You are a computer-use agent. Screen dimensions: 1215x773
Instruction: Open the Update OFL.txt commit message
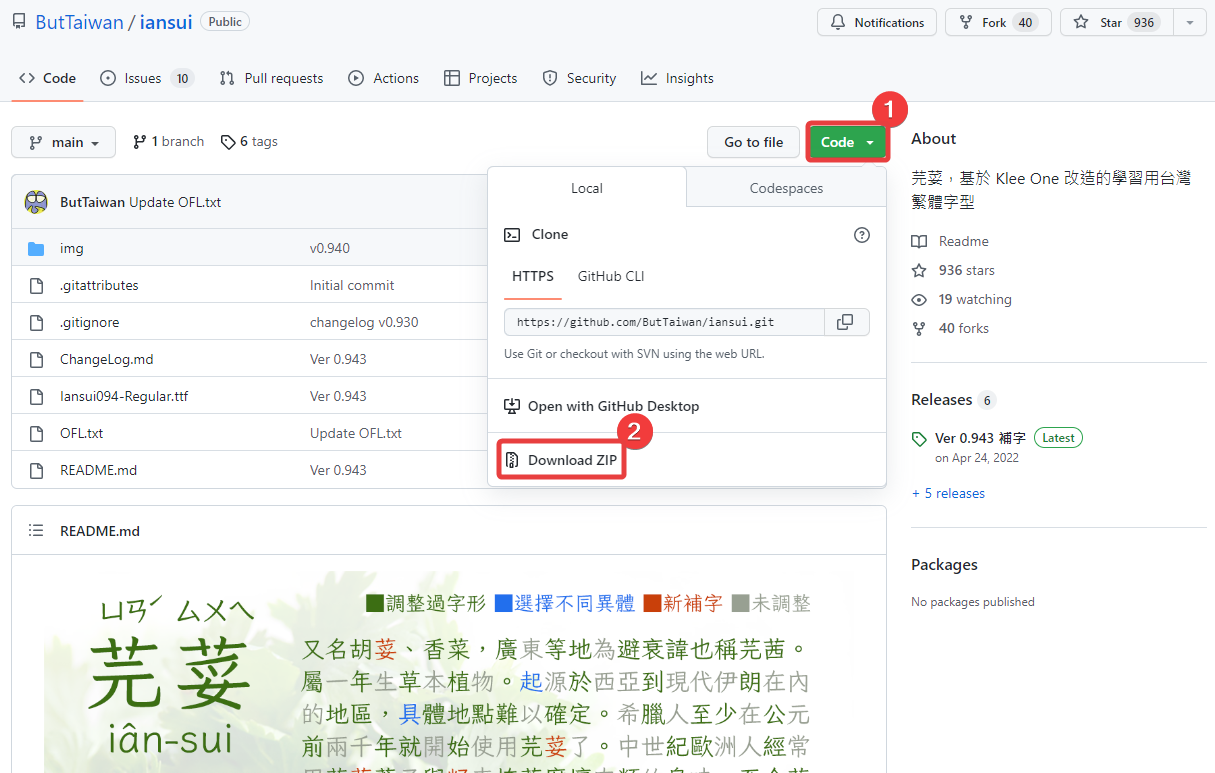pos(175,202)
